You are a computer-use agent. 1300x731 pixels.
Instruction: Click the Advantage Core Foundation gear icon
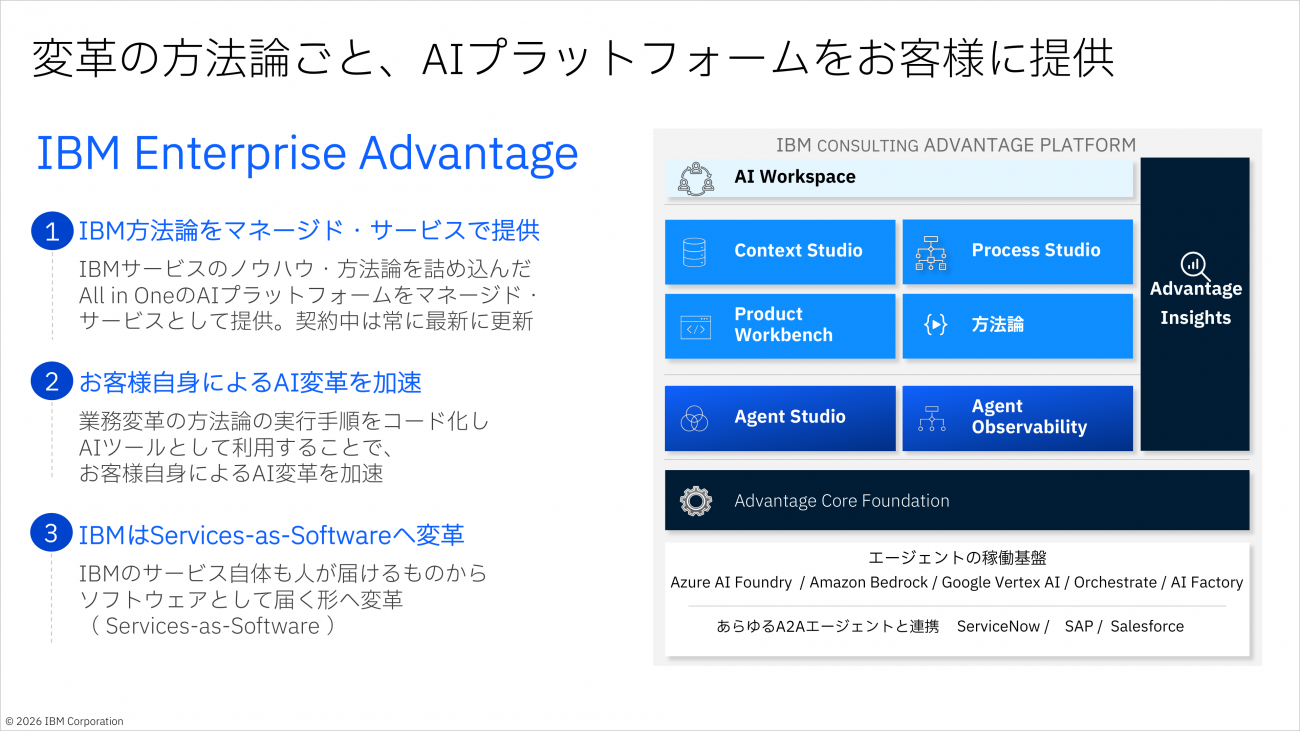[x=694, y=501]
